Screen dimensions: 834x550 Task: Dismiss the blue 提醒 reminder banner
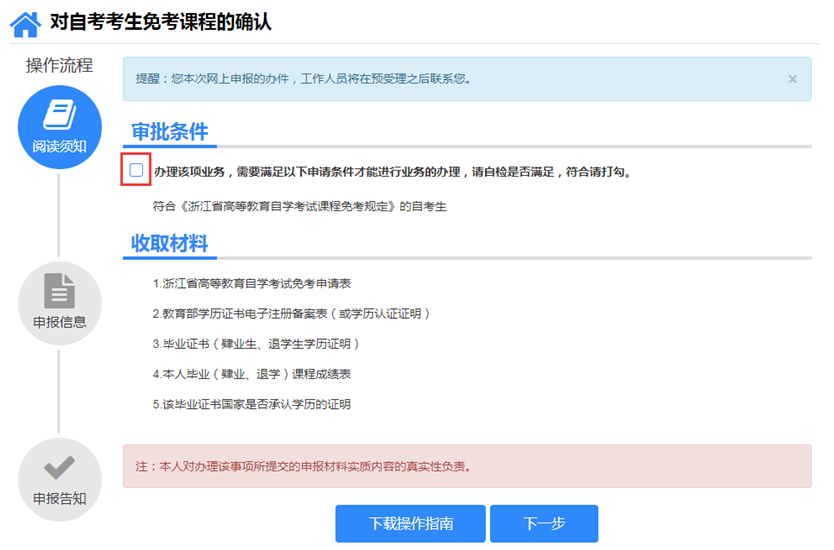click(792, 79)
